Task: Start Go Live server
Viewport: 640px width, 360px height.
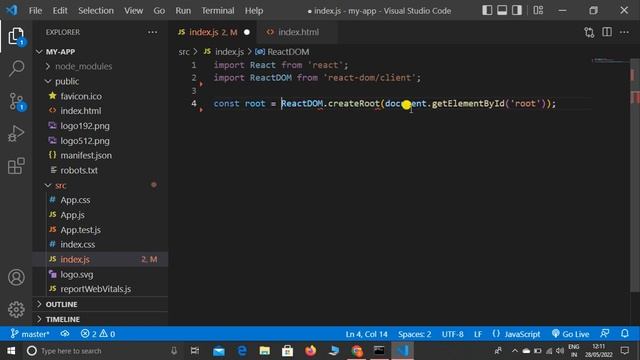Action: [570, 334]
